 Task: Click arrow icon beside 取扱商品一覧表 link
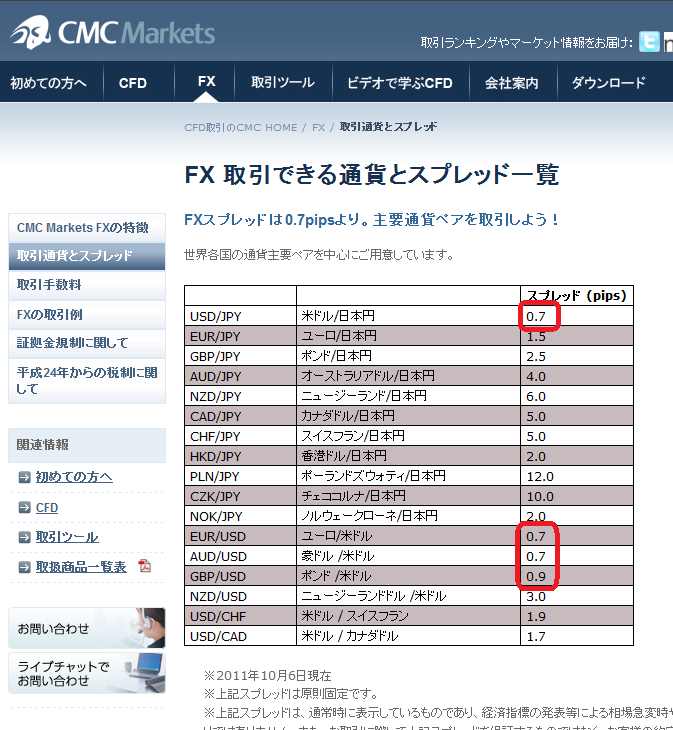(25, 567)
